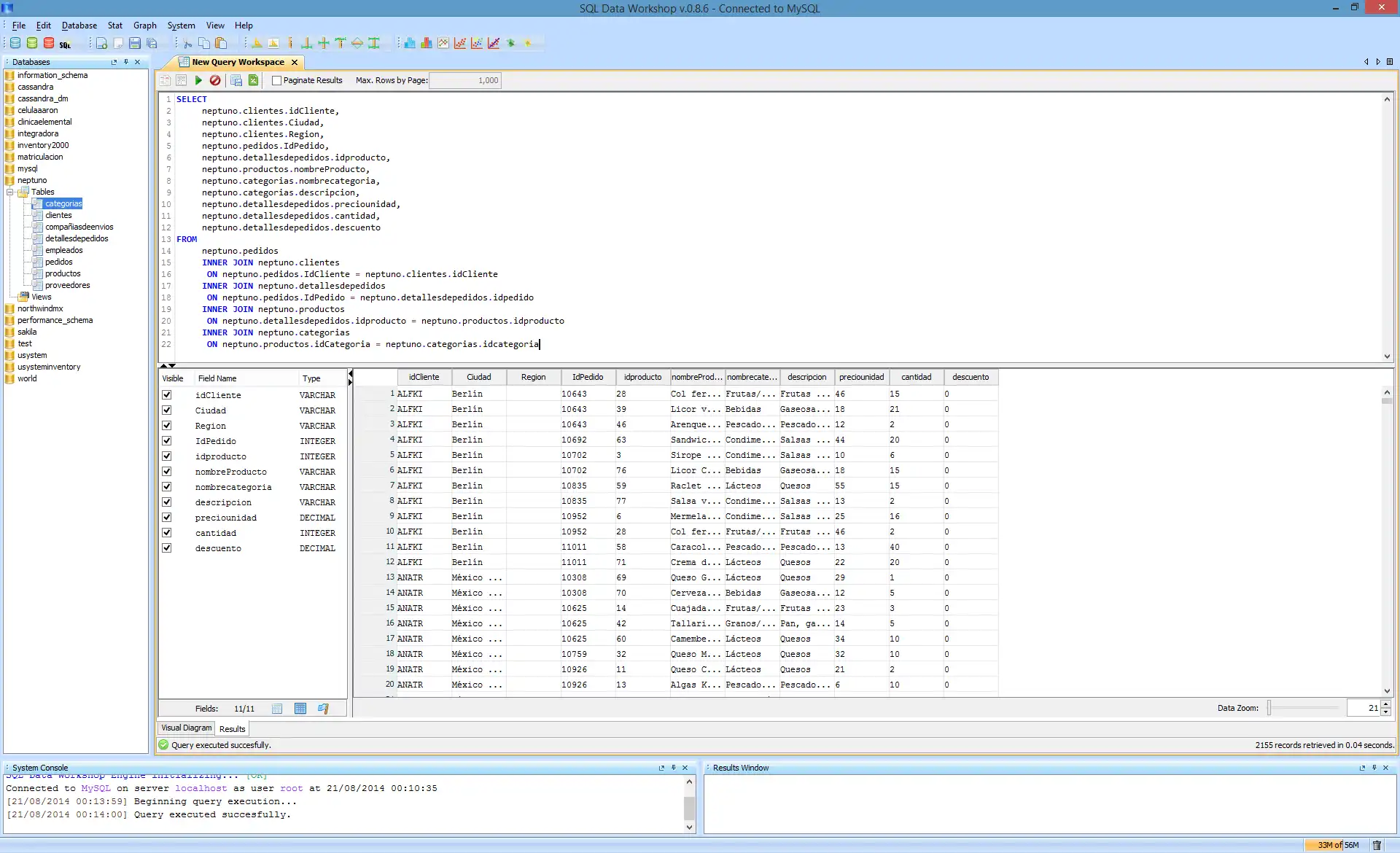The width and height of the screenshot is (1400, 853).
Task: Toggle visibility checkbox for Region field
Action: click(x=166, y=425)
